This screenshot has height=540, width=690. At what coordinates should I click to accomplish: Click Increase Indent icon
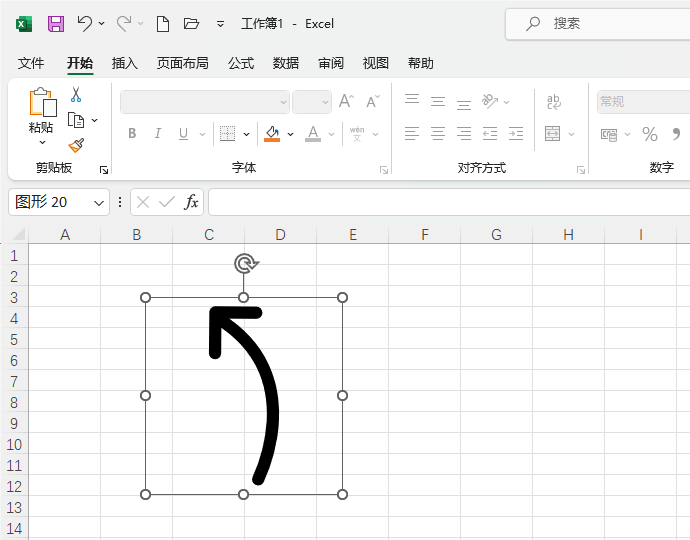click(516, 133)
